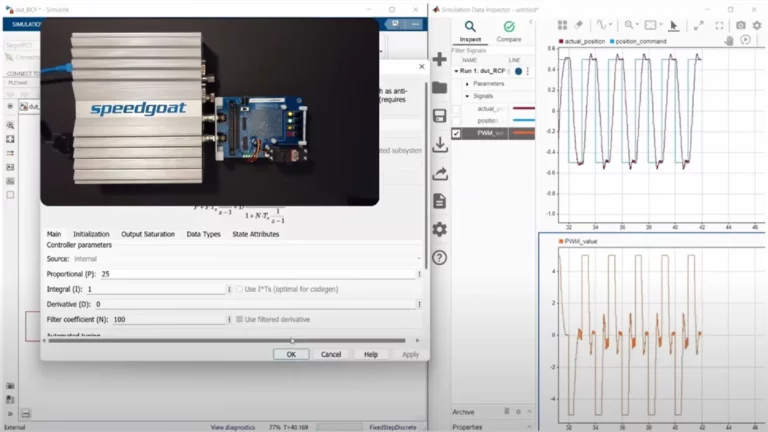This screenshot has height=432, width=768.
Task: Open the Data Types tab
Action: tap(203, 234)
